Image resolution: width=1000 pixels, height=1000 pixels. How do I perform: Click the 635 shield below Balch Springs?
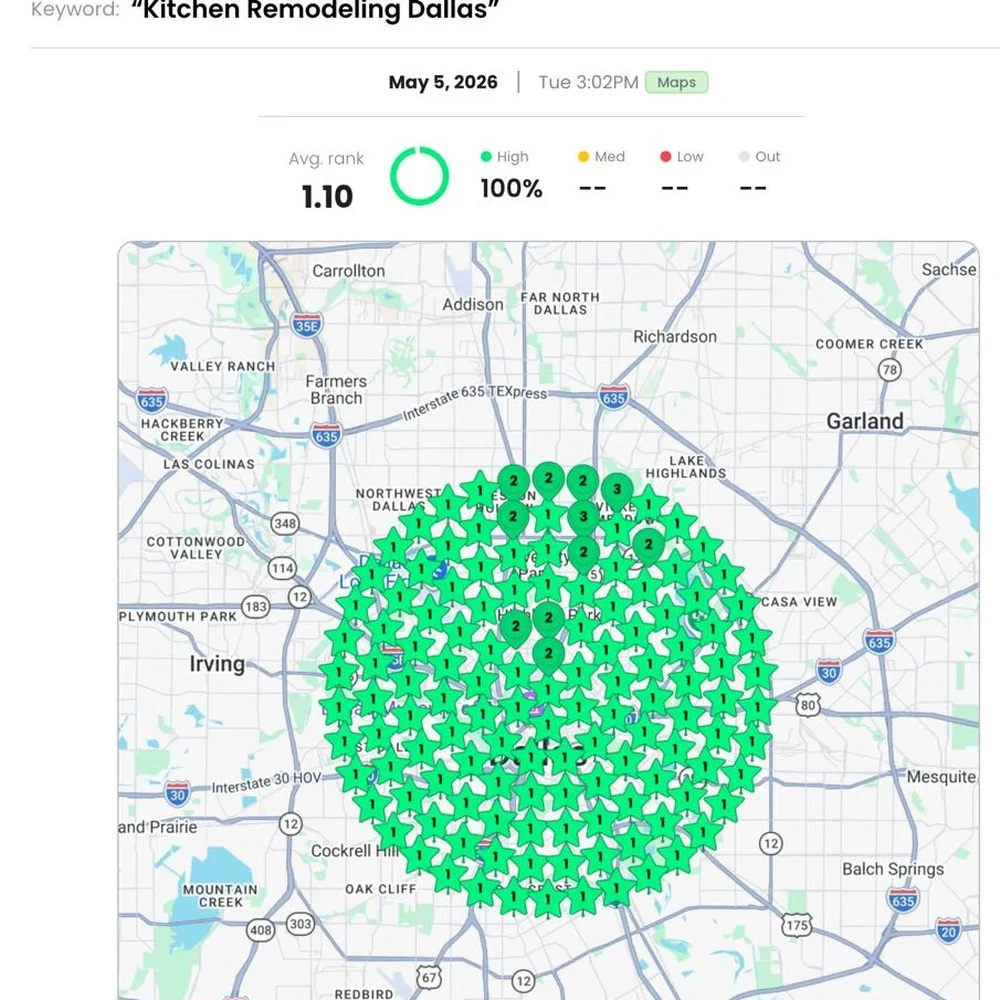point(903,901)
